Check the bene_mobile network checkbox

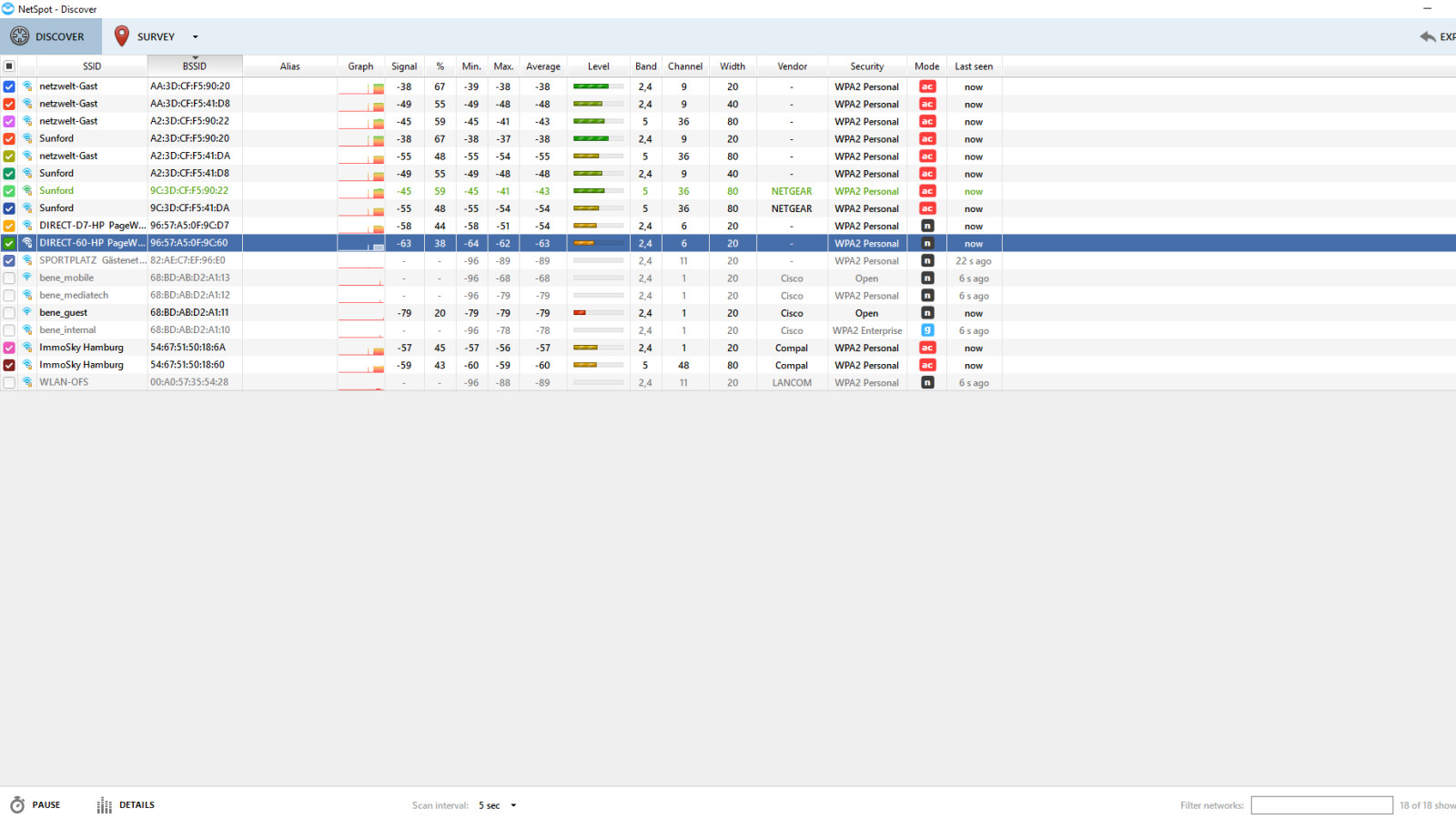[x=9, y=278]
